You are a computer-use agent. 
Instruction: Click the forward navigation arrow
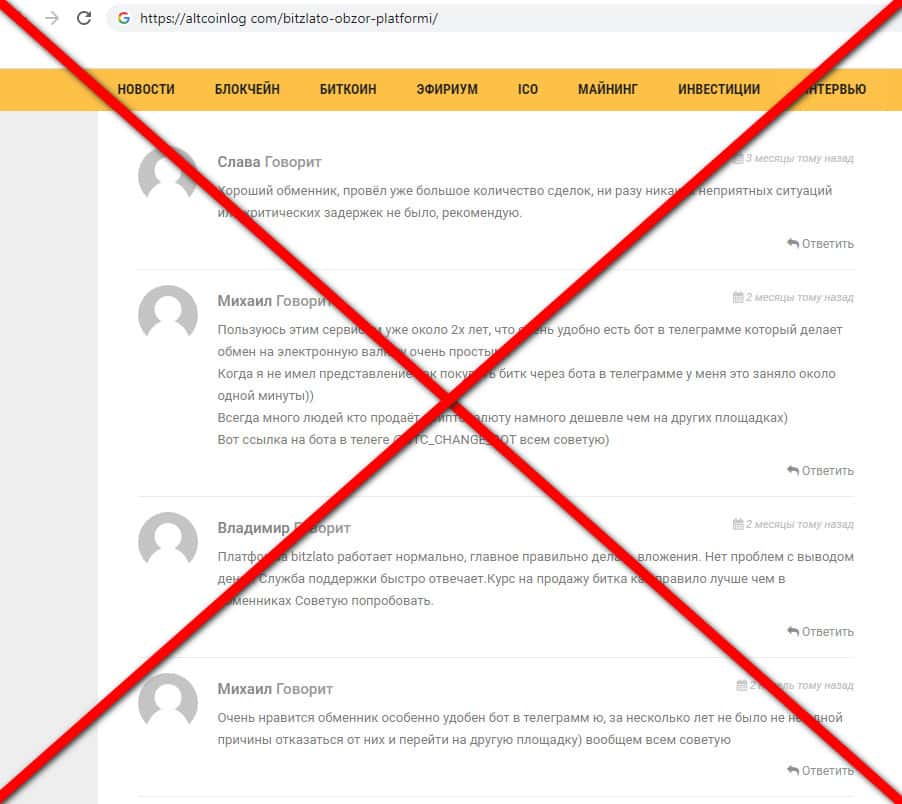[52, 18]
